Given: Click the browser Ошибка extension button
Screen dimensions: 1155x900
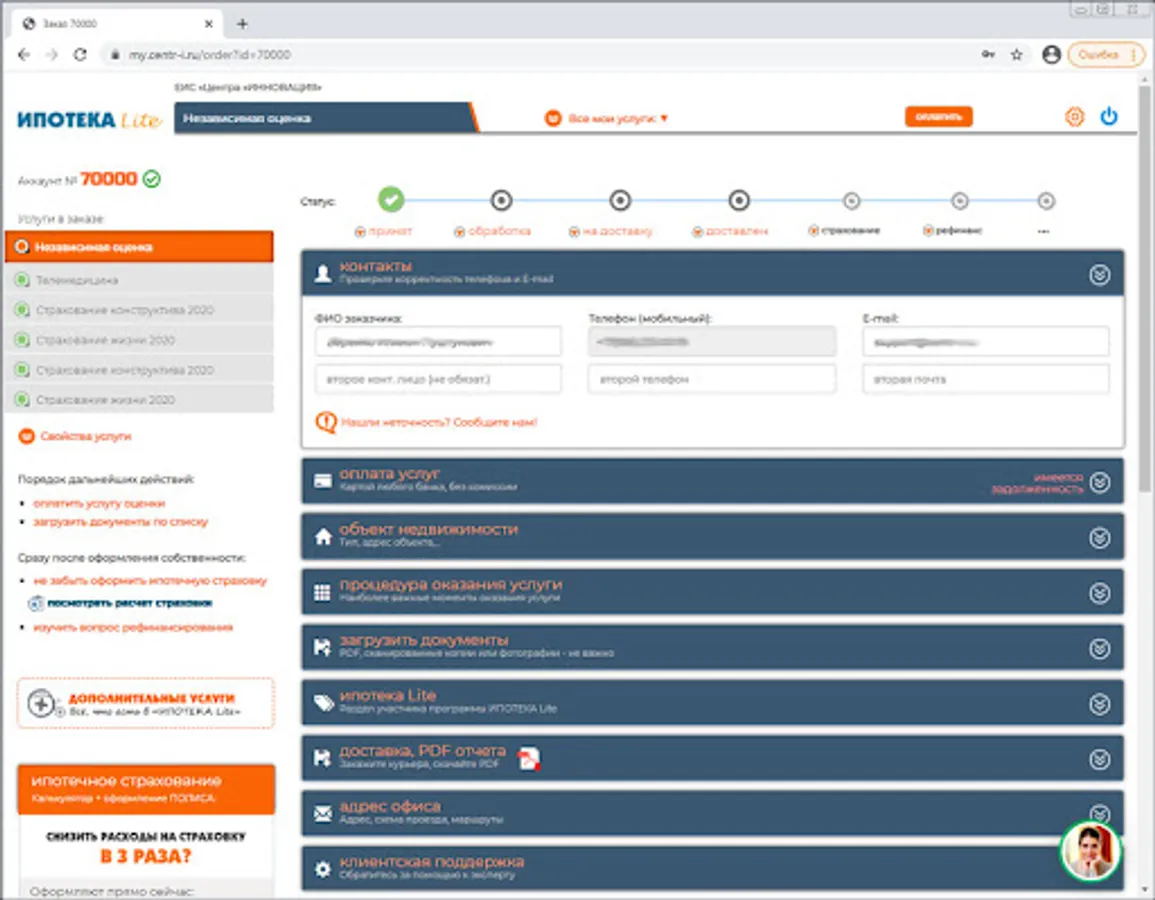Looking at the screenshot, I should (1106, 55).
